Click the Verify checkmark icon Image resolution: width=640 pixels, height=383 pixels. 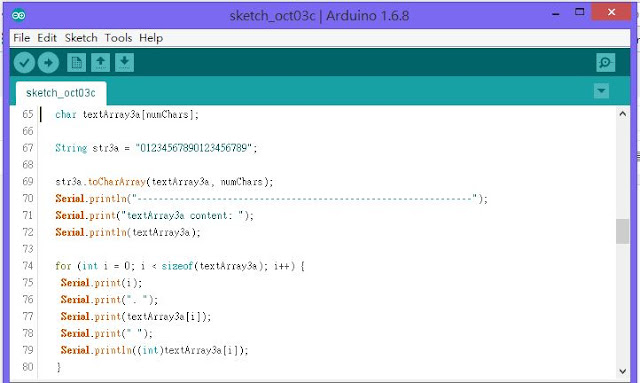click(x=24, y=63)
